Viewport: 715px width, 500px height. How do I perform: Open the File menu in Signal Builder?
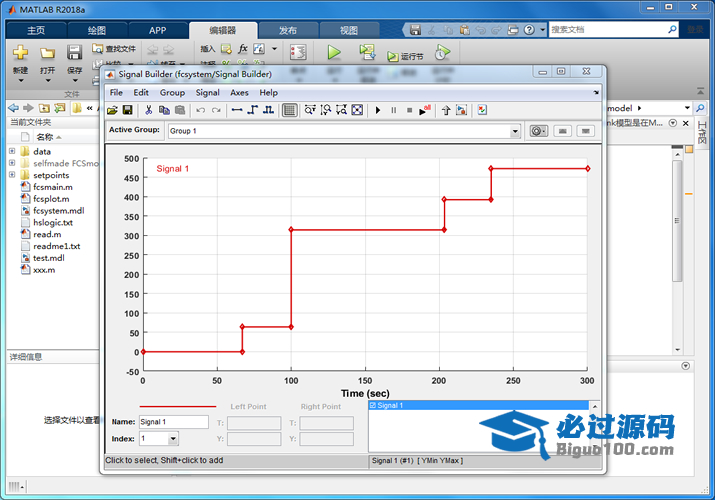[x=116, y=93]
